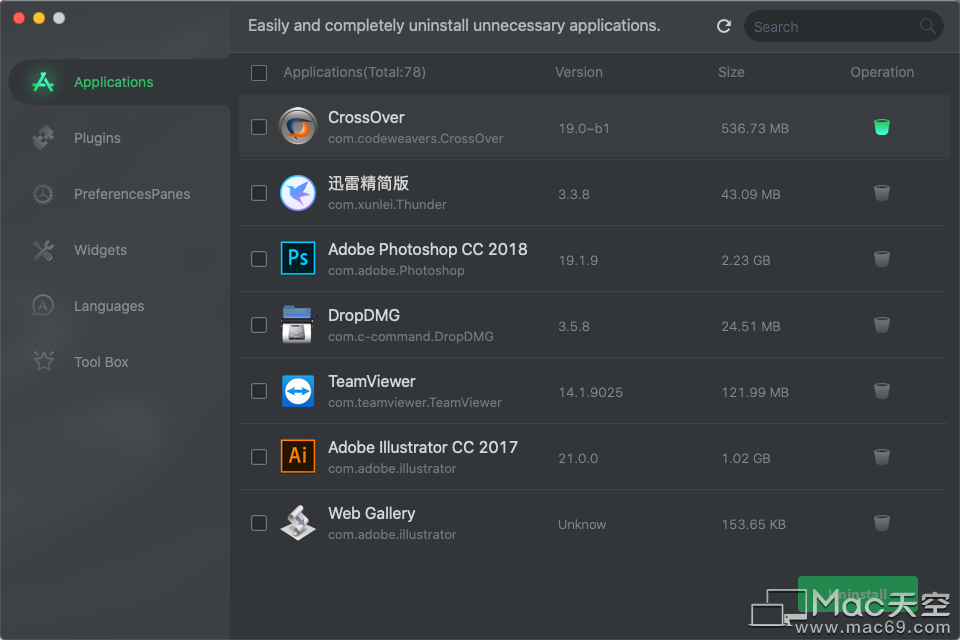Select the DropDMG app name
This screenshot has width=960, height=640.
364,315
